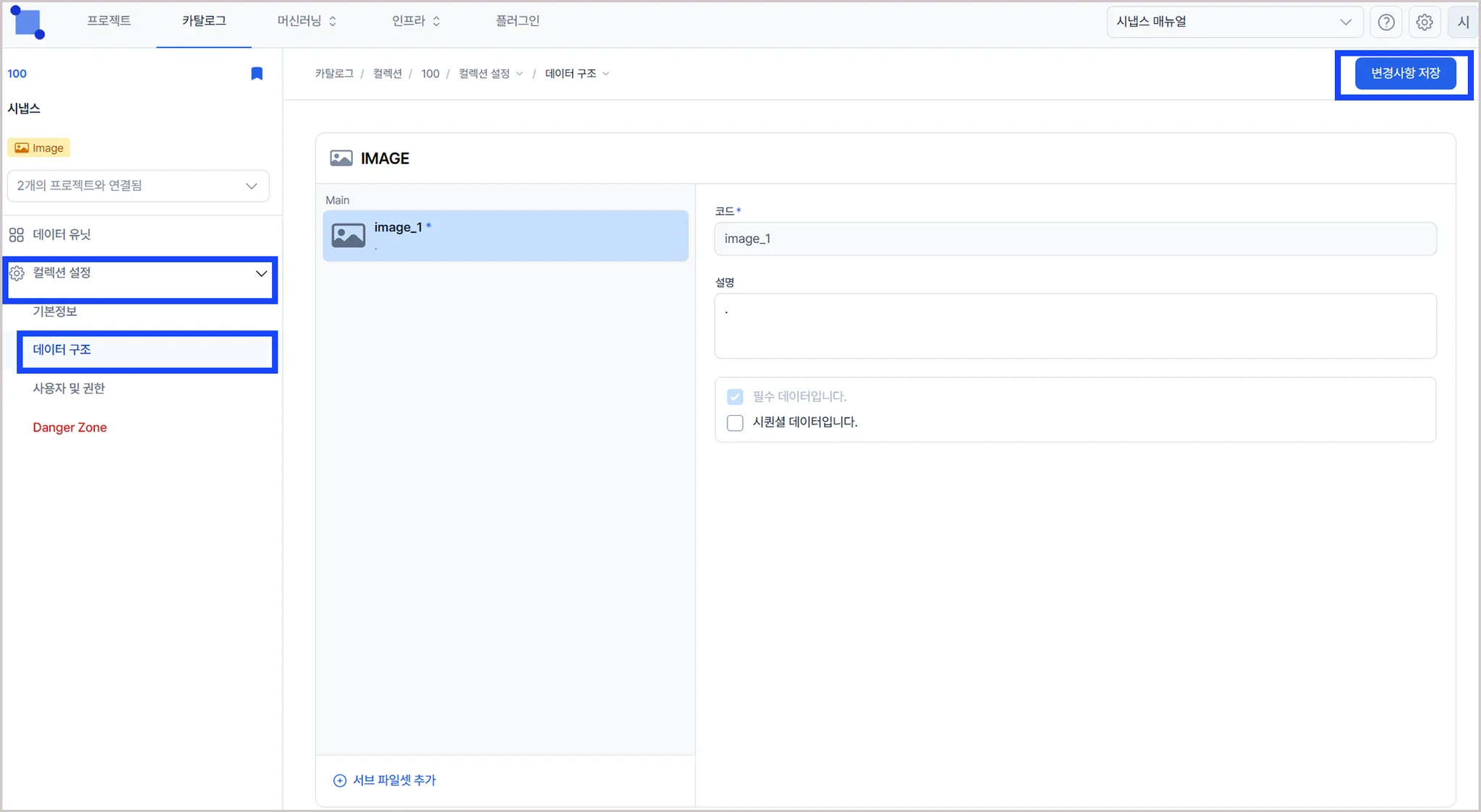Open the 플러그인 tab
Image resolution: width=1481 pixels, height=812 pixels.
[517, 22]
